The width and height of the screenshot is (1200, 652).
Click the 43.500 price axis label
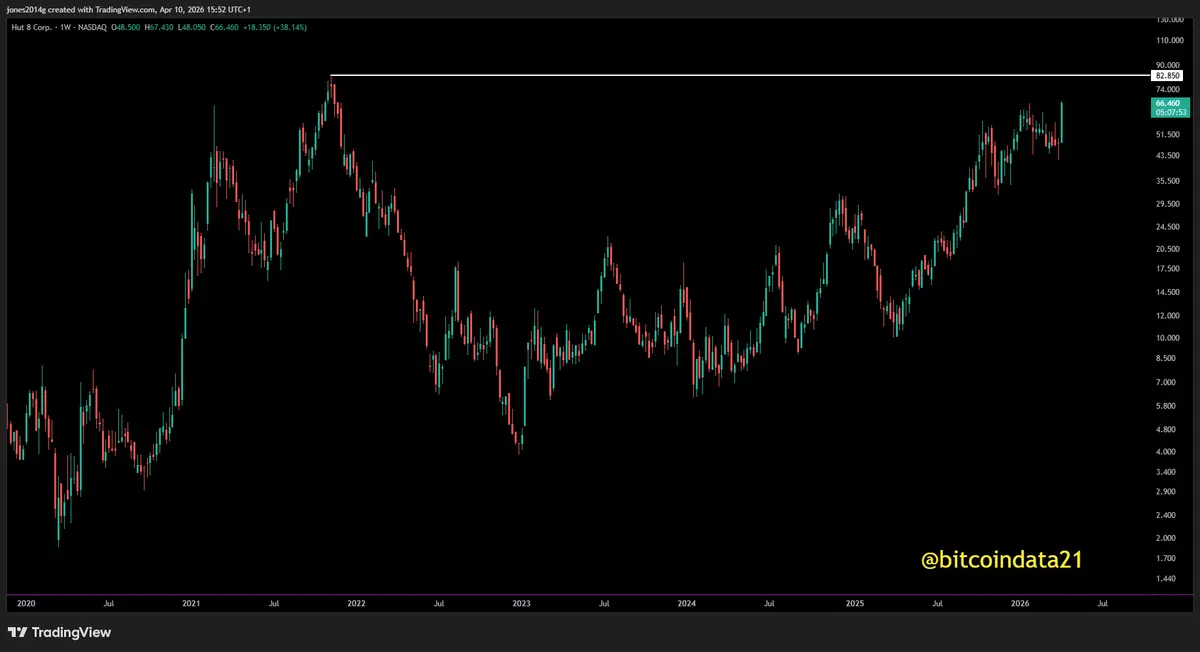click(x=1170, y=156)
